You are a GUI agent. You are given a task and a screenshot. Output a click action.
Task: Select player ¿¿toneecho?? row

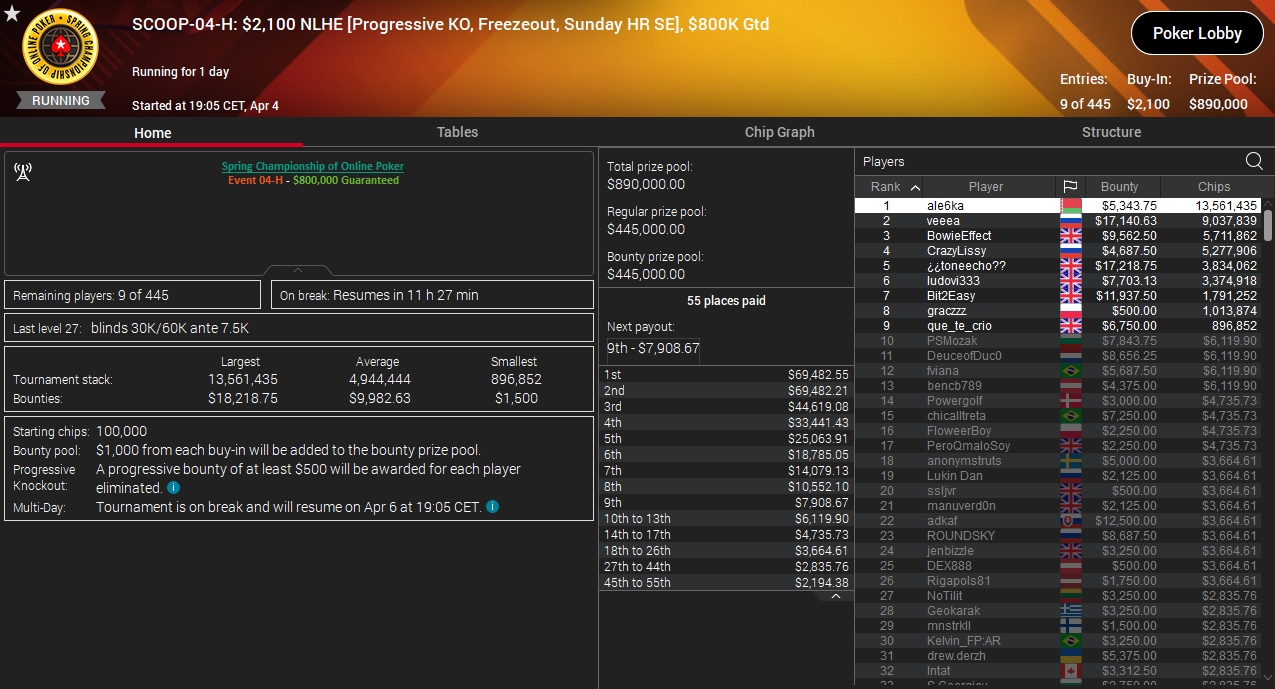[1058, 266]
